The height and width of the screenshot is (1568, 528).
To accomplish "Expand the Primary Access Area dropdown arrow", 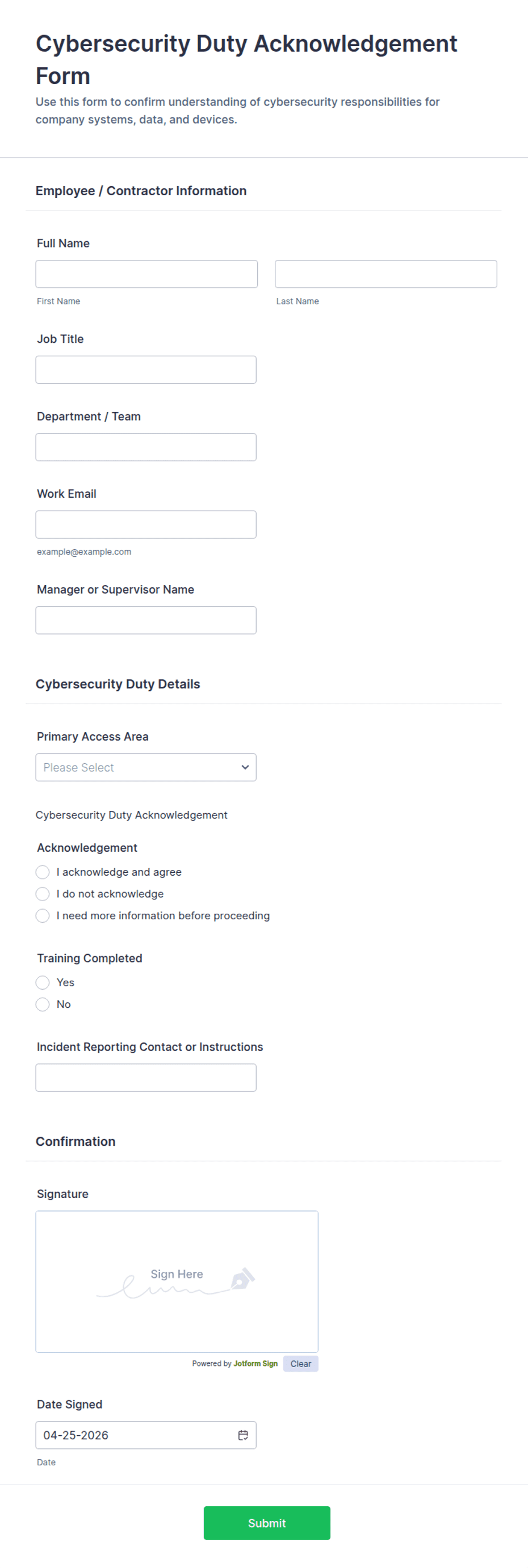I will click(x=245, y=767).
